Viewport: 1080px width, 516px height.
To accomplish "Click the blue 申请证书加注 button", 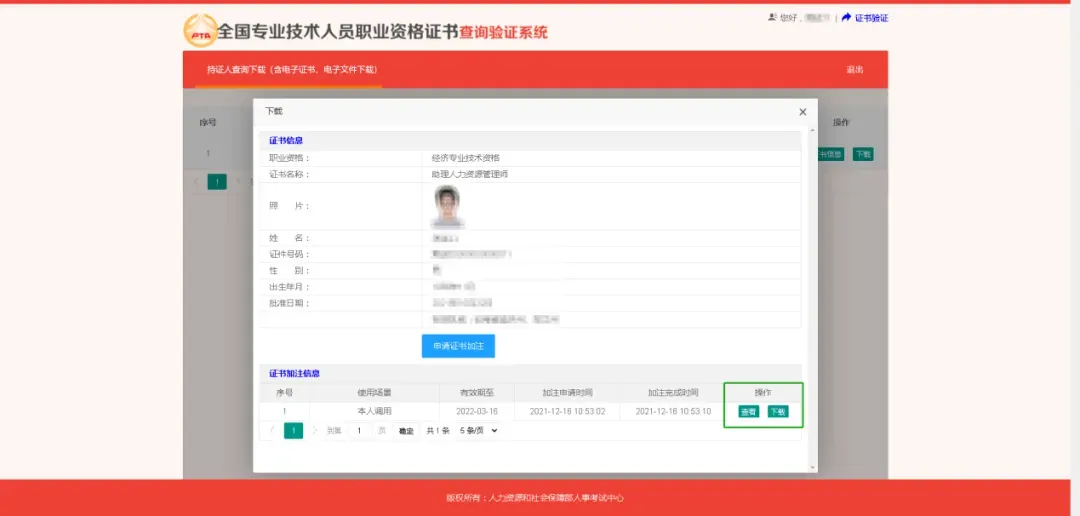I will coord(458,346).
